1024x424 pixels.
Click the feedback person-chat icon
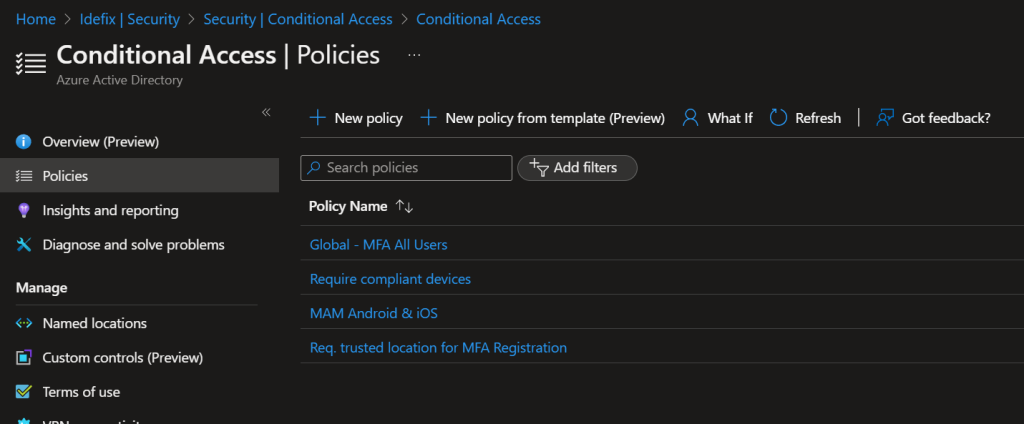pos(884,118)
